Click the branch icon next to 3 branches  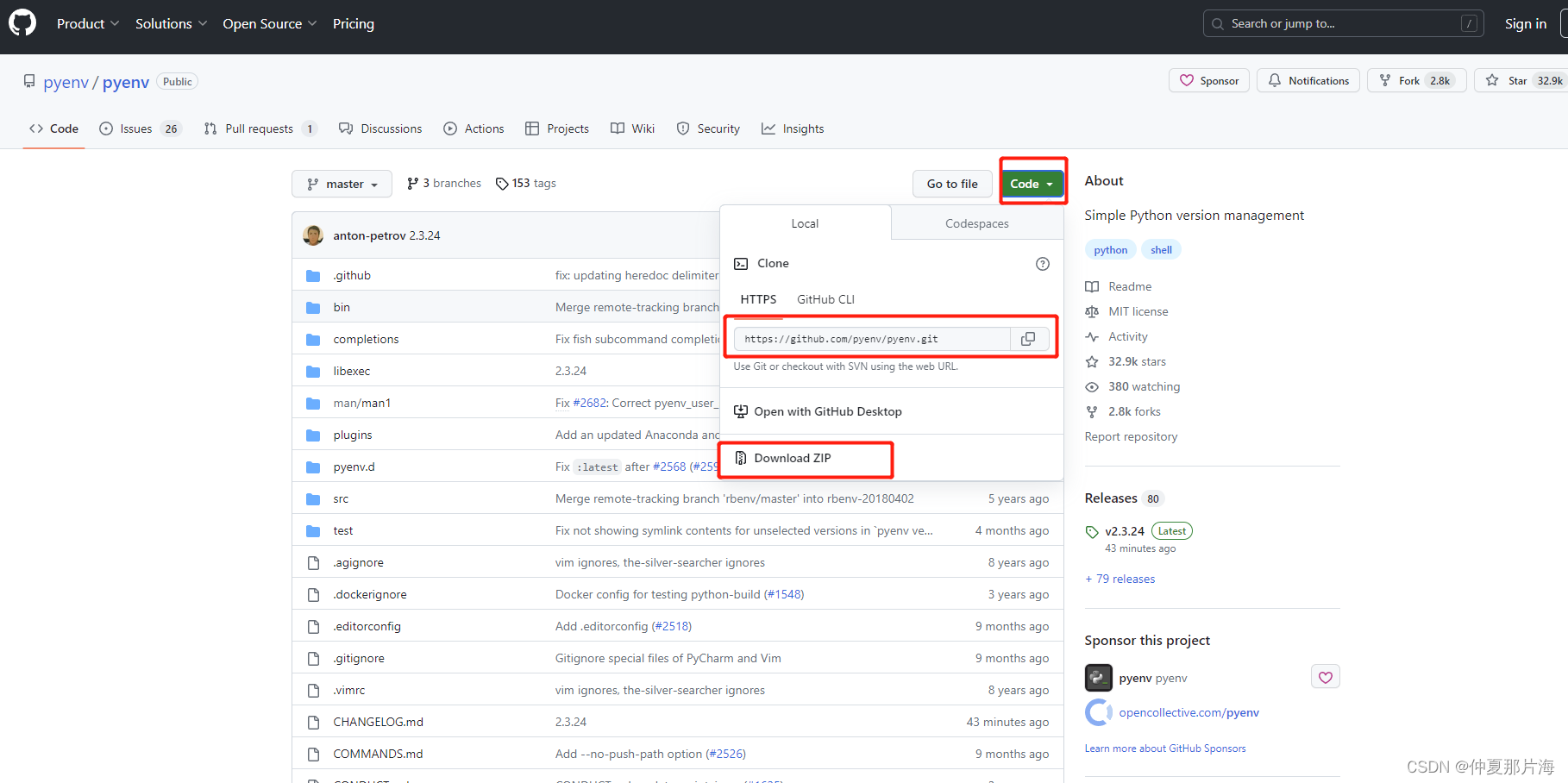(x=413, y=184)
